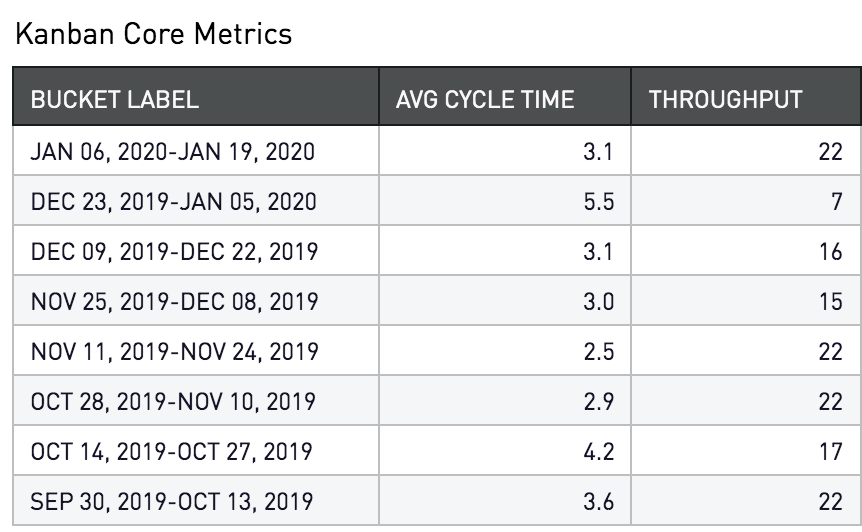Click the Dec 09, 2019-Dec 22, 2019 bucket
The height and width of the screenshot is (532, 862).
[x=175, y=252]
